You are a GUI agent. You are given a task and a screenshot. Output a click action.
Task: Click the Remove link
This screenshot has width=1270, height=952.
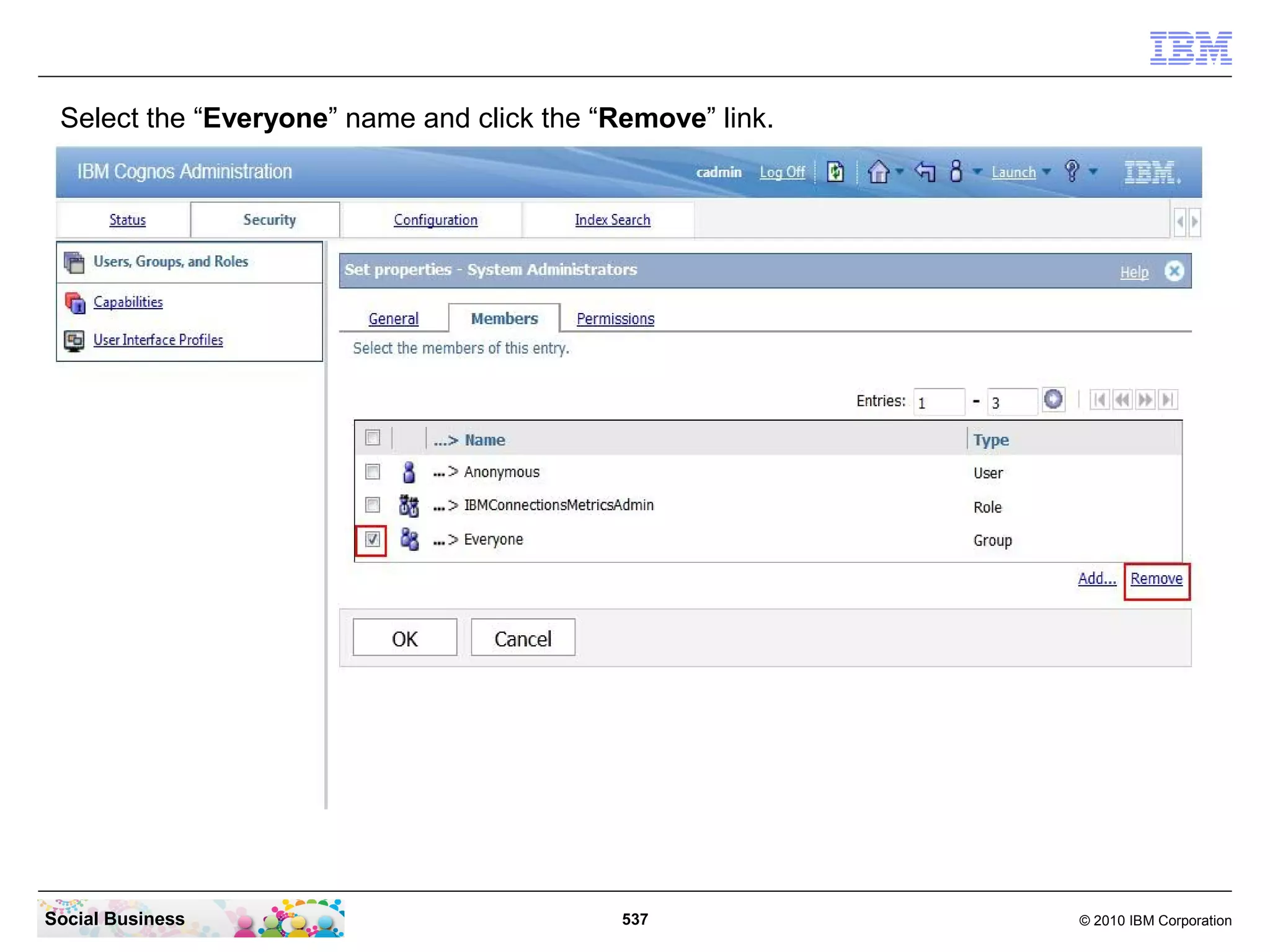pyautogui.click(x=1156, y=578)
